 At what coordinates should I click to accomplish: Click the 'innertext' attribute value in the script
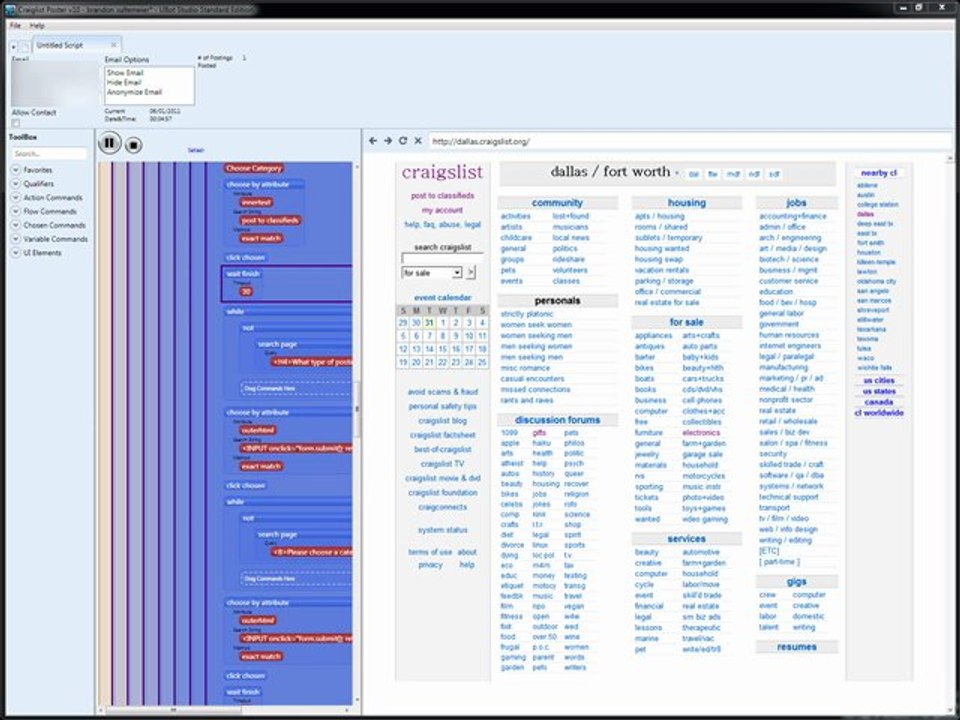256,202
